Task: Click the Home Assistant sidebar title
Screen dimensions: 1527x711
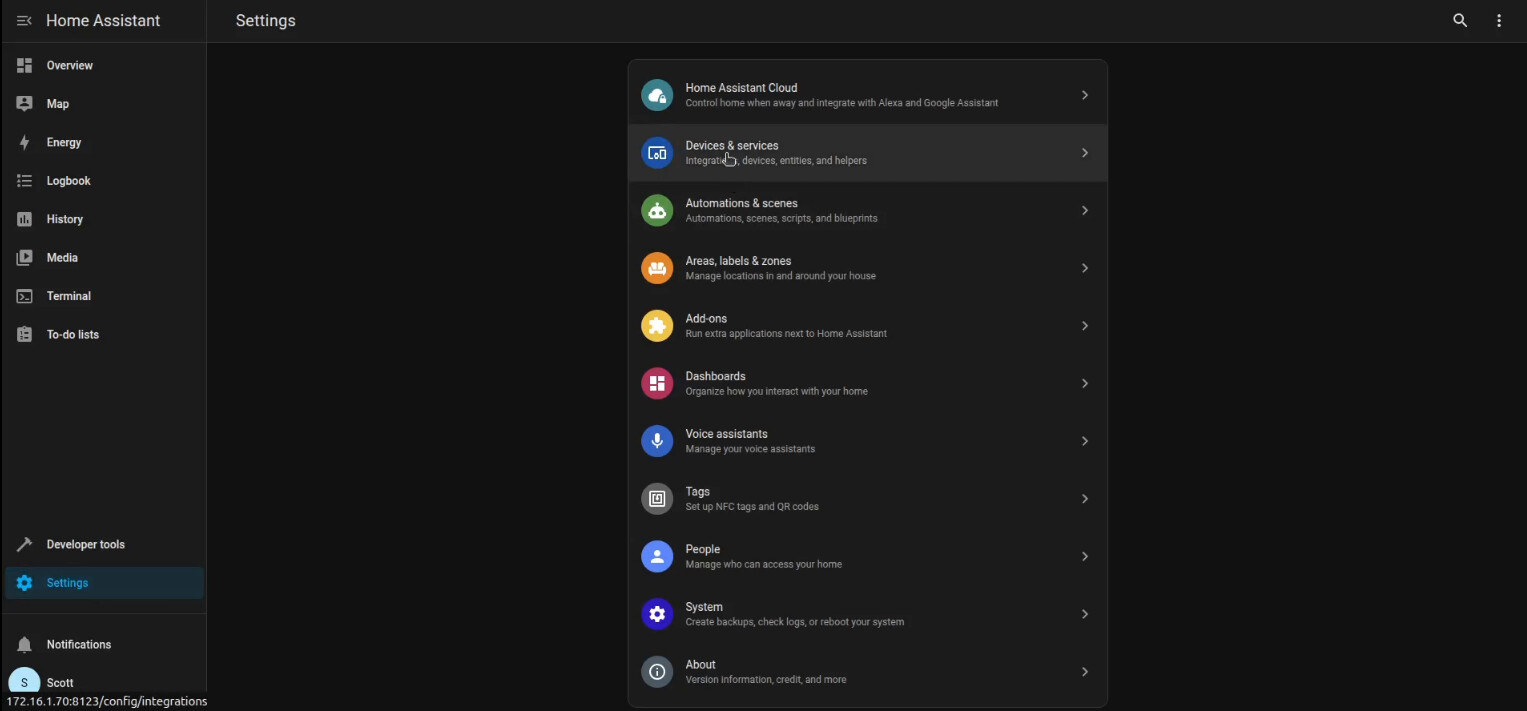Action: click(103, 21)
